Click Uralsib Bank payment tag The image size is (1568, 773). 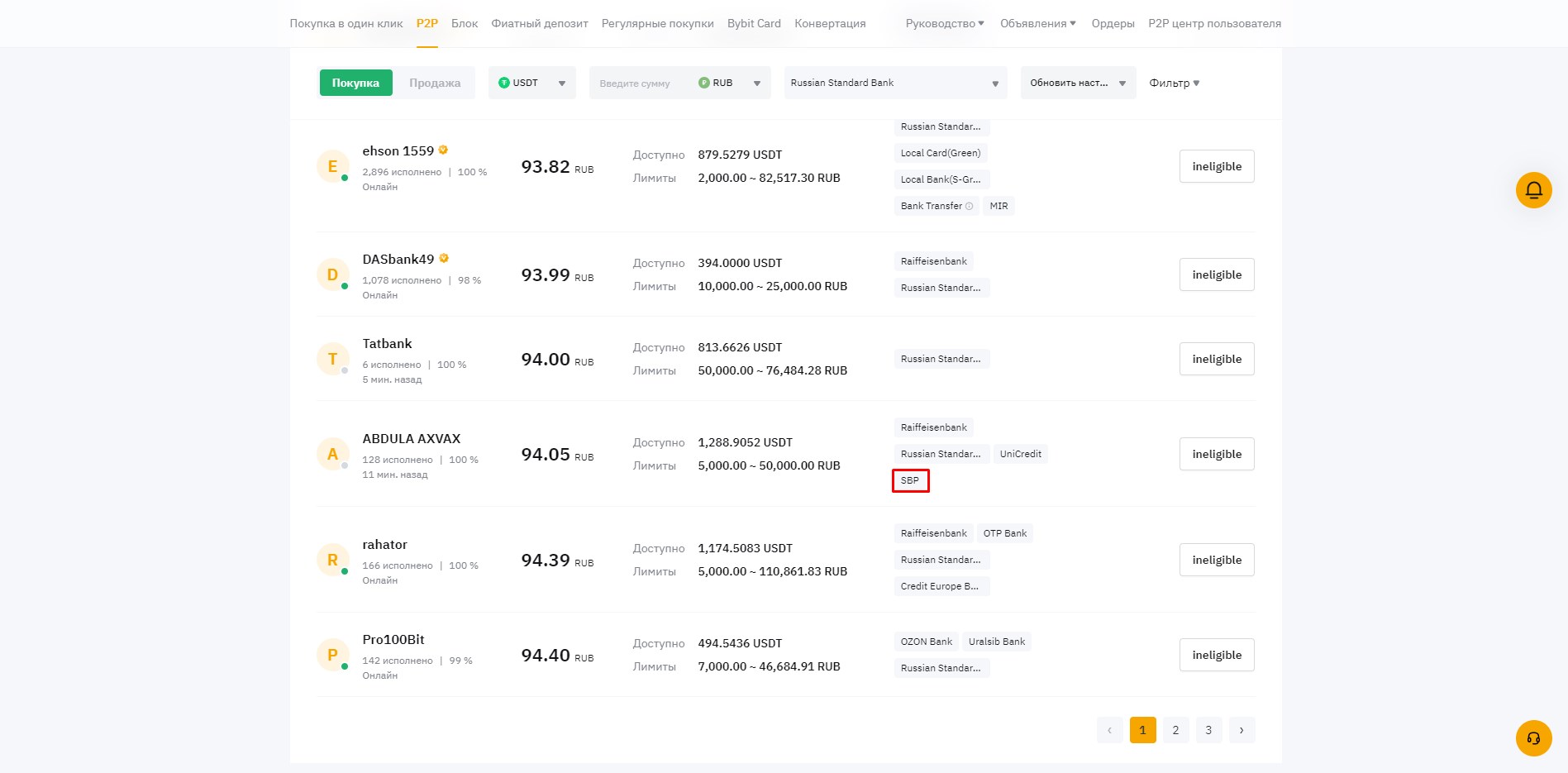coord(997,642)
